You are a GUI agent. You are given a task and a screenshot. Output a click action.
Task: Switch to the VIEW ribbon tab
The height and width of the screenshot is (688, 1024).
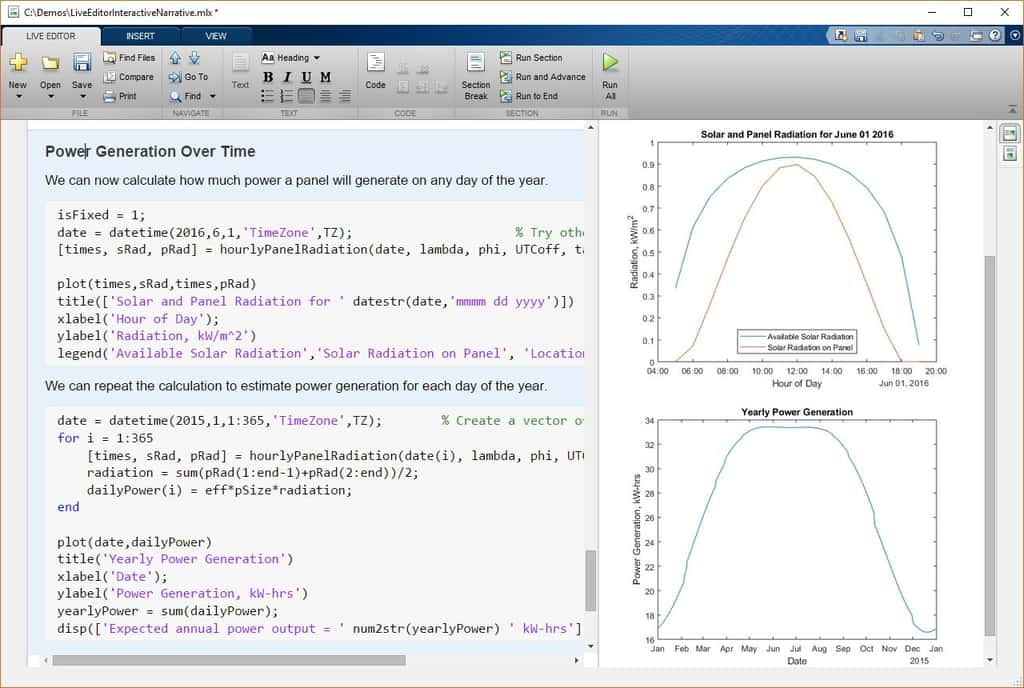pos(217,35)
